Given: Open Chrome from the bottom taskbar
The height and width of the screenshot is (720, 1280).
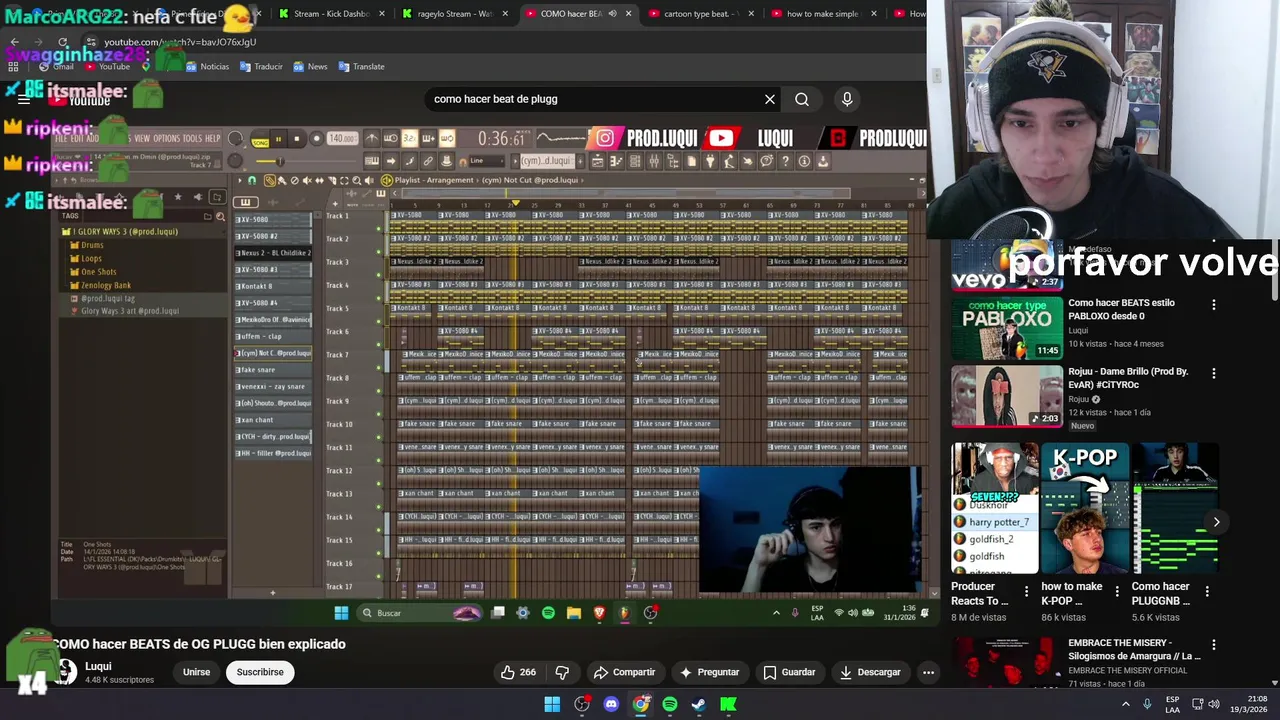Looking at the screenshot, I should pyautogui.click(x=641, y=704).
